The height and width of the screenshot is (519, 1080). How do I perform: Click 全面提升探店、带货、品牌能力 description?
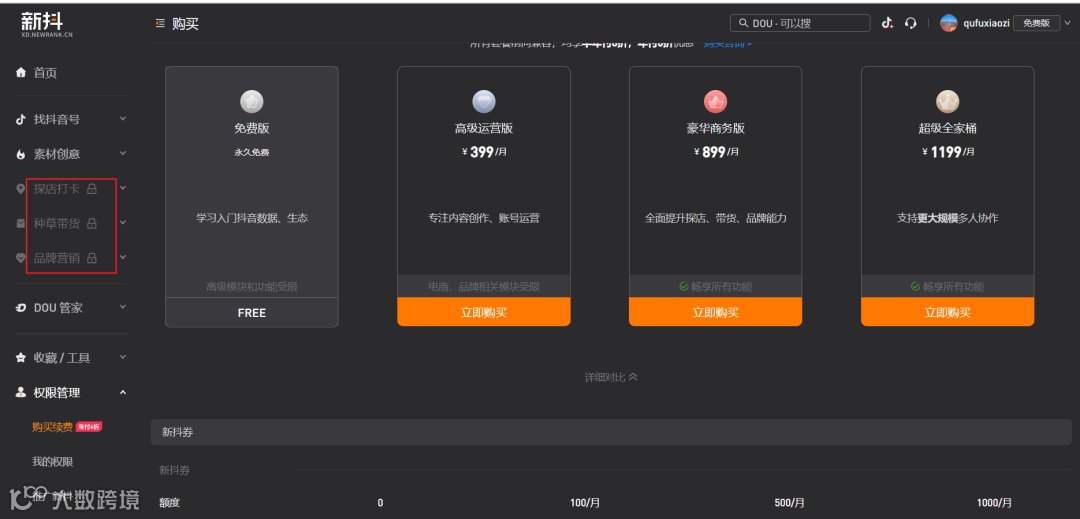coord(715,218)
